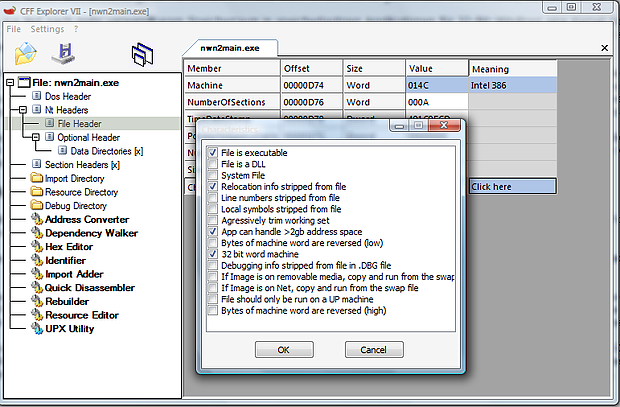Select the nwn2main.exe tab
Image resolution: width=620 pixels, height=407 pixels.
[230, 47]
